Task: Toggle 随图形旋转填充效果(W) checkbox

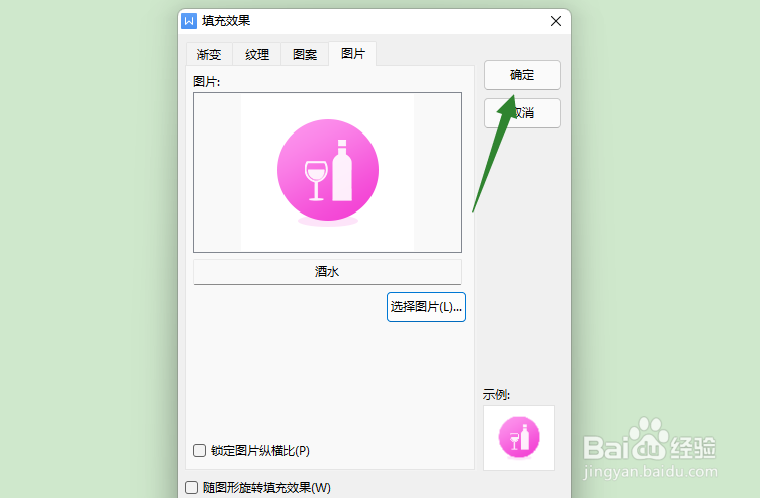Action: 191,487
